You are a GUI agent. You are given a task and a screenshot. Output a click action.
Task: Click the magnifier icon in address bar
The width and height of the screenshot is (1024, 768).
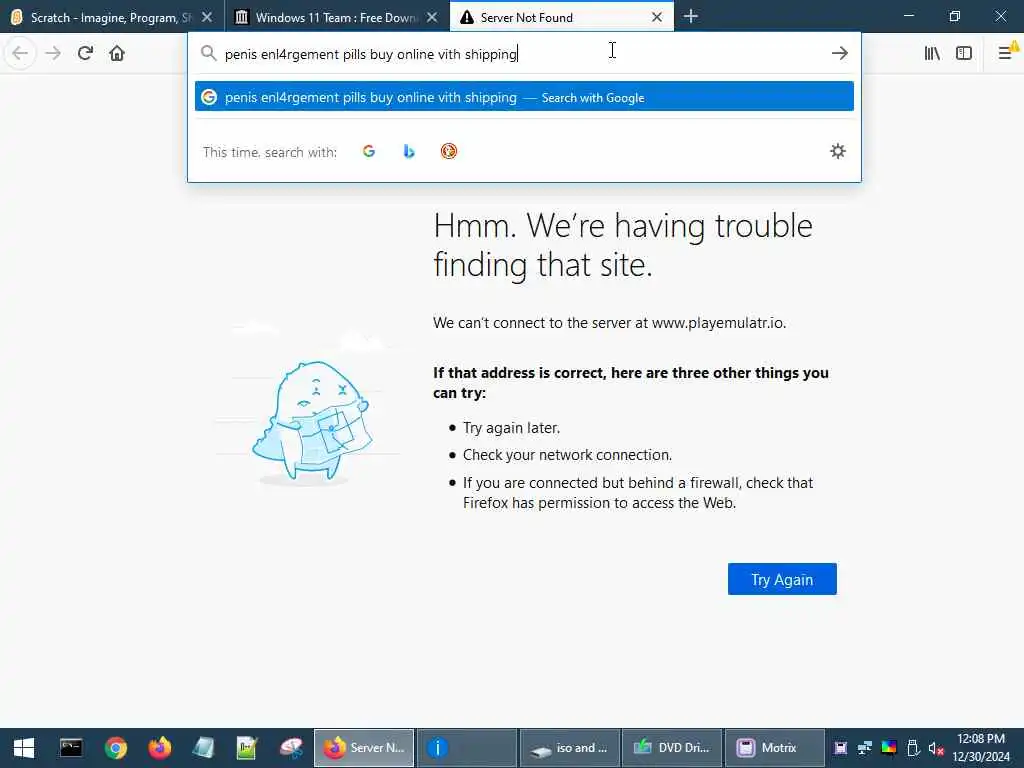tap(208, 53)
